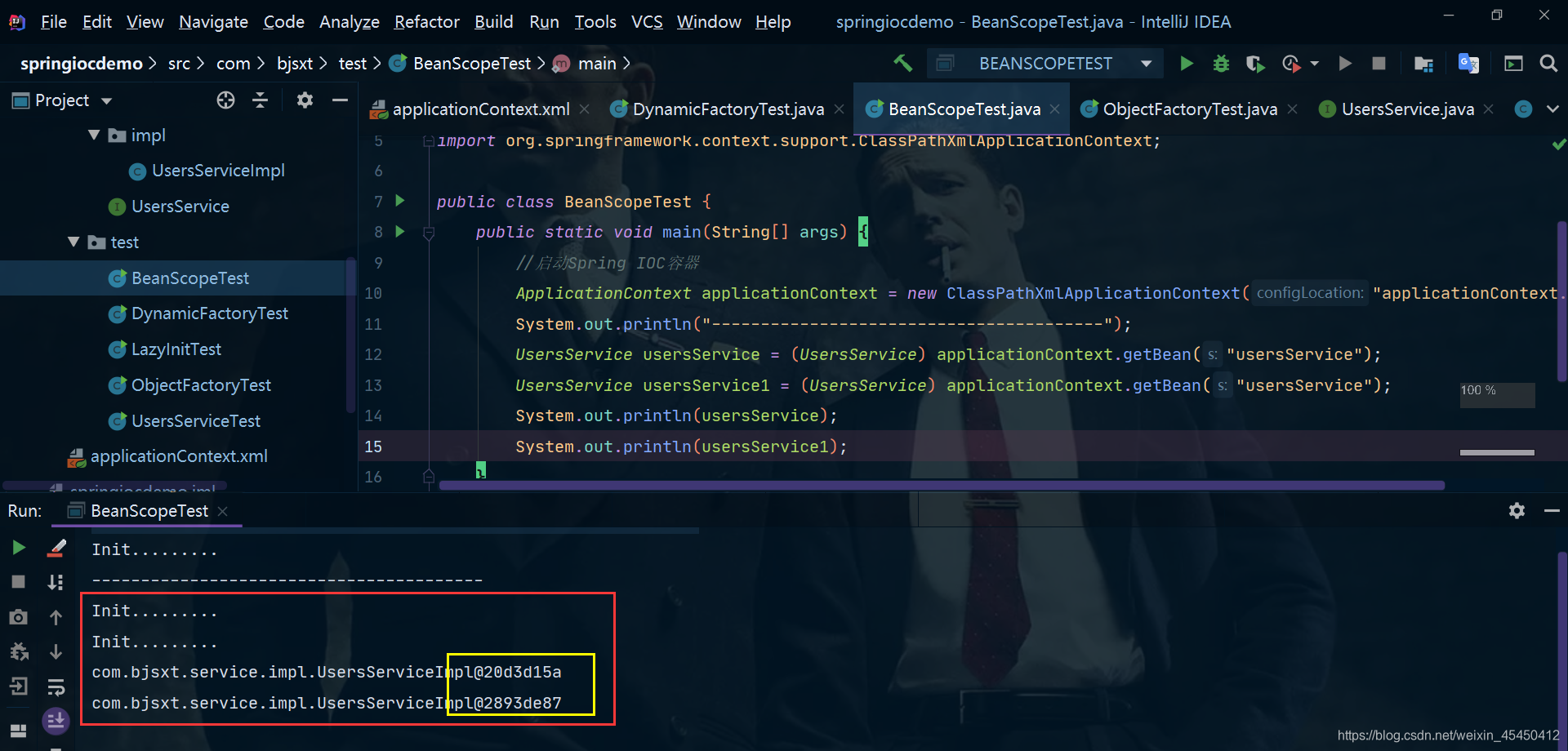
Task: Open terminal-like window icon in toolbar
Action: [x=1513, y=64]
